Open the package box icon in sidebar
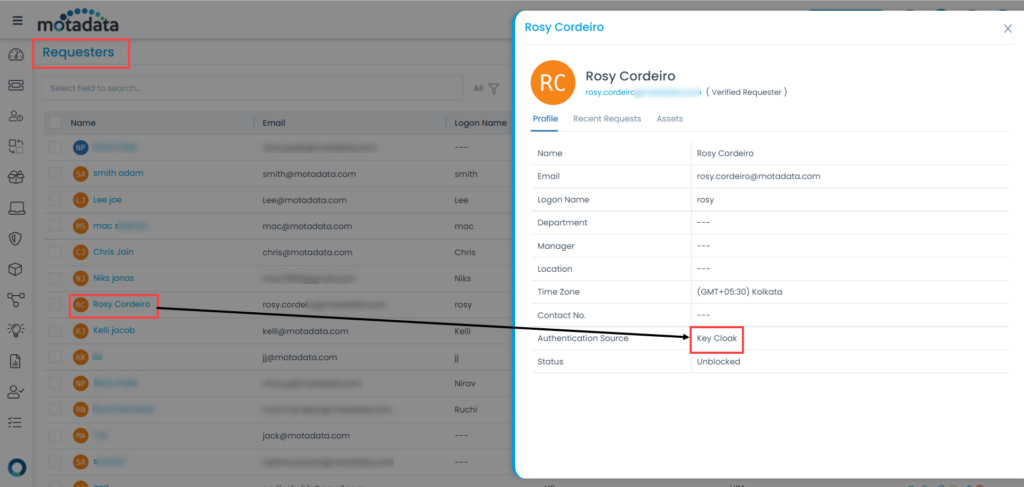Screen dimensions: 1024x487 16,269
